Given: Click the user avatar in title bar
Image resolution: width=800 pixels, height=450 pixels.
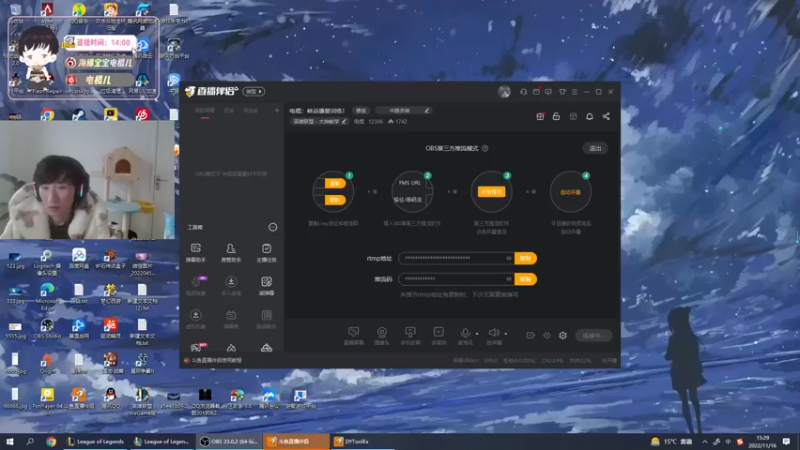Looking at the screenshot, I should pyautogui.click(x=504, y=92).
